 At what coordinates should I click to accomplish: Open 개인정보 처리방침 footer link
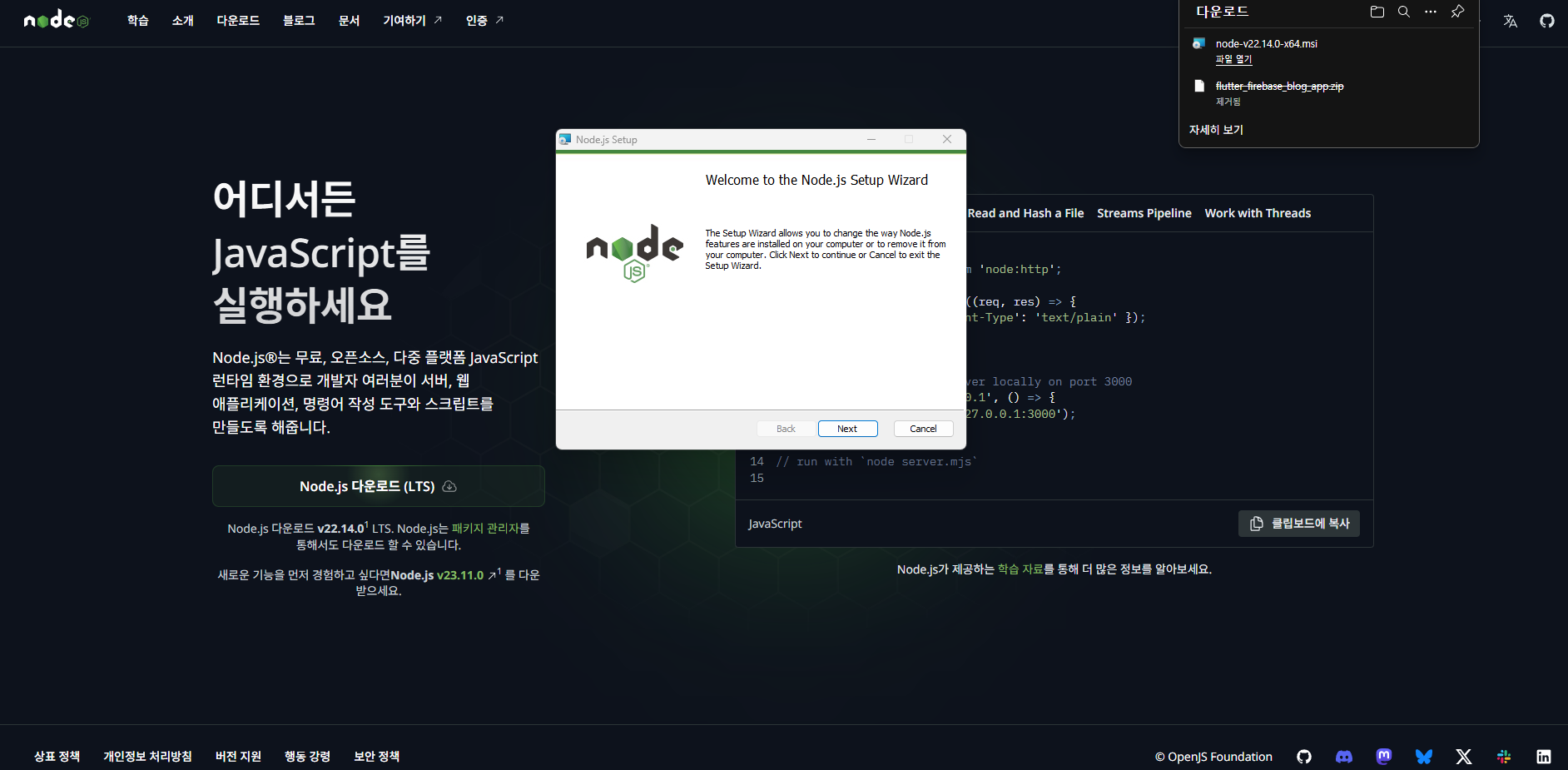(x=147, y=757)
